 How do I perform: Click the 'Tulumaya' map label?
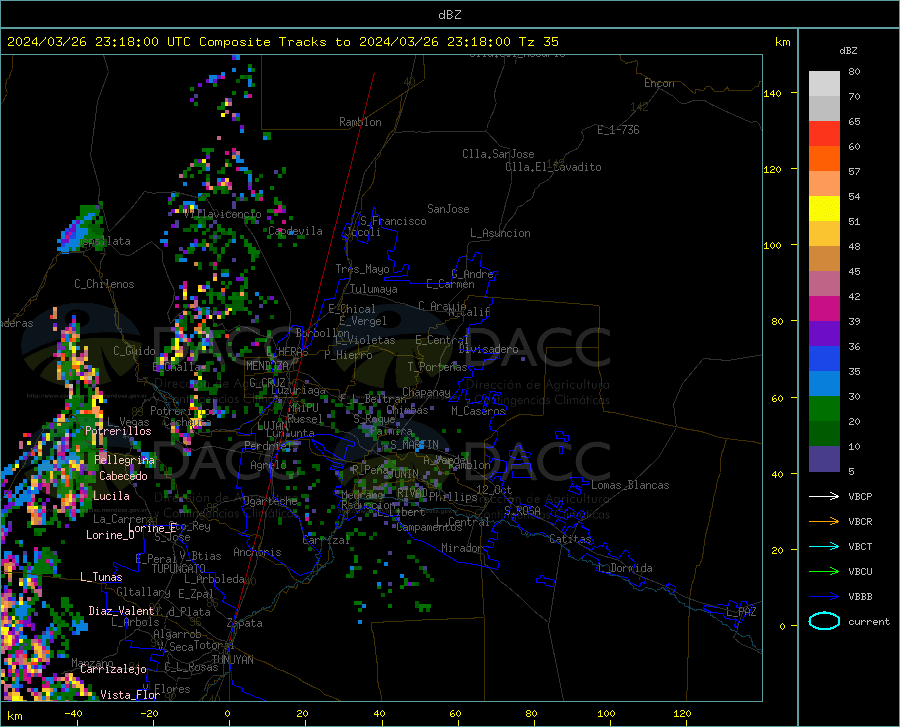coord(374,289)
